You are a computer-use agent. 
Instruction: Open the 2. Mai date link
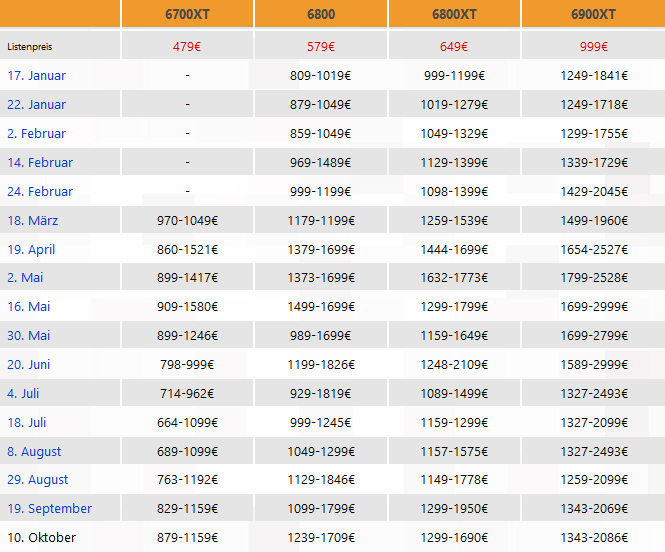click(25, 277)
